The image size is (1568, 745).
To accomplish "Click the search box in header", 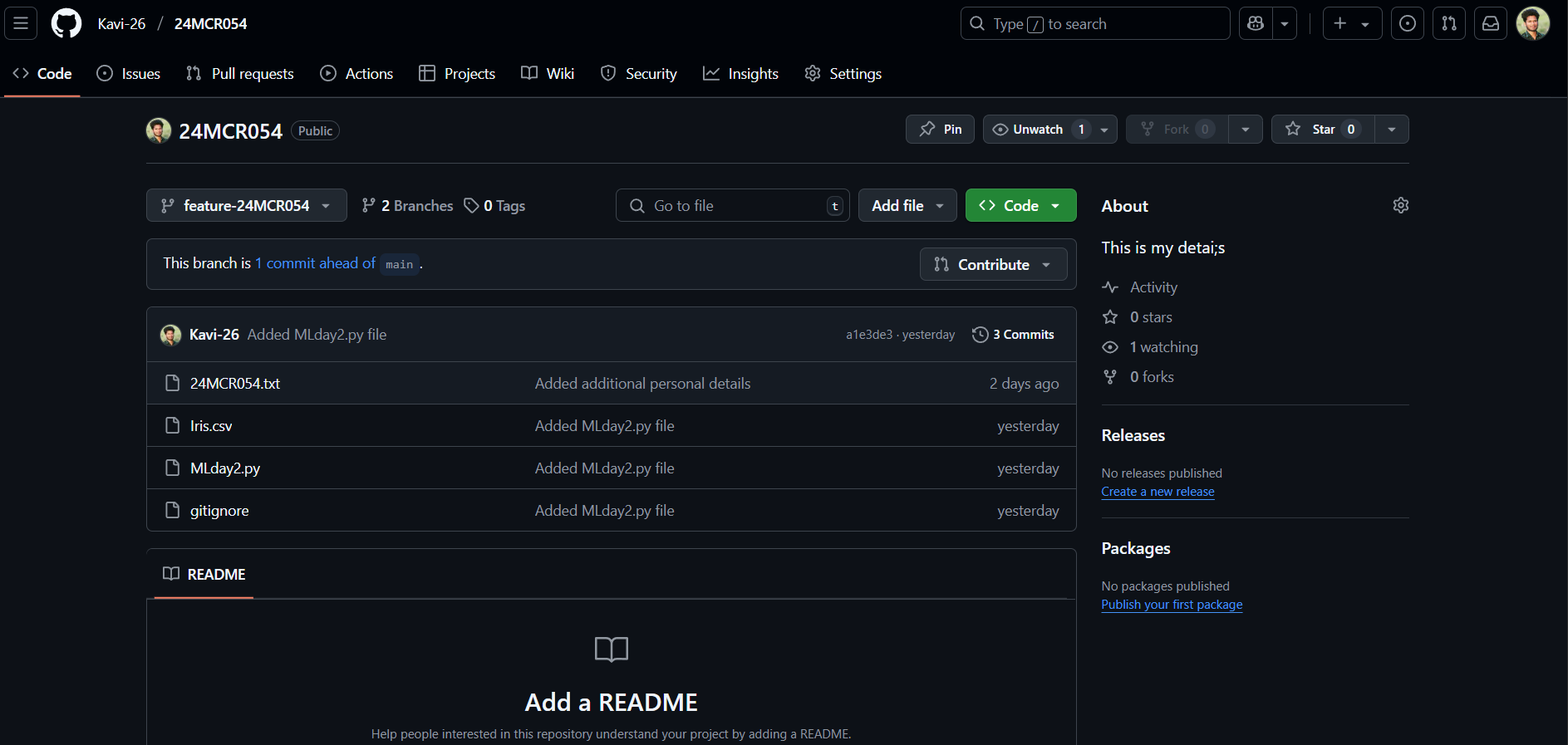I will coord(1095,23).
